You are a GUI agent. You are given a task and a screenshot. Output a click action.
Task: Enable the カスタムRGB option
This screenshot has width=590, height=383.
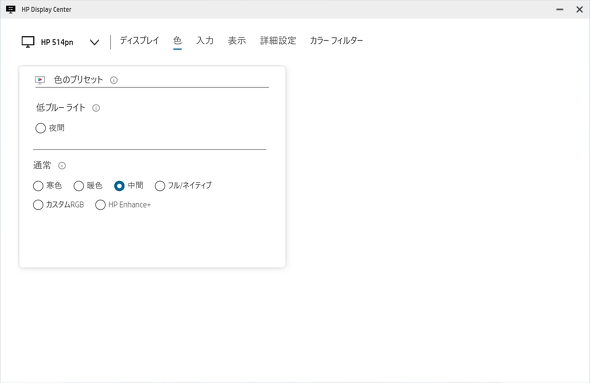[x=38, y=205]
